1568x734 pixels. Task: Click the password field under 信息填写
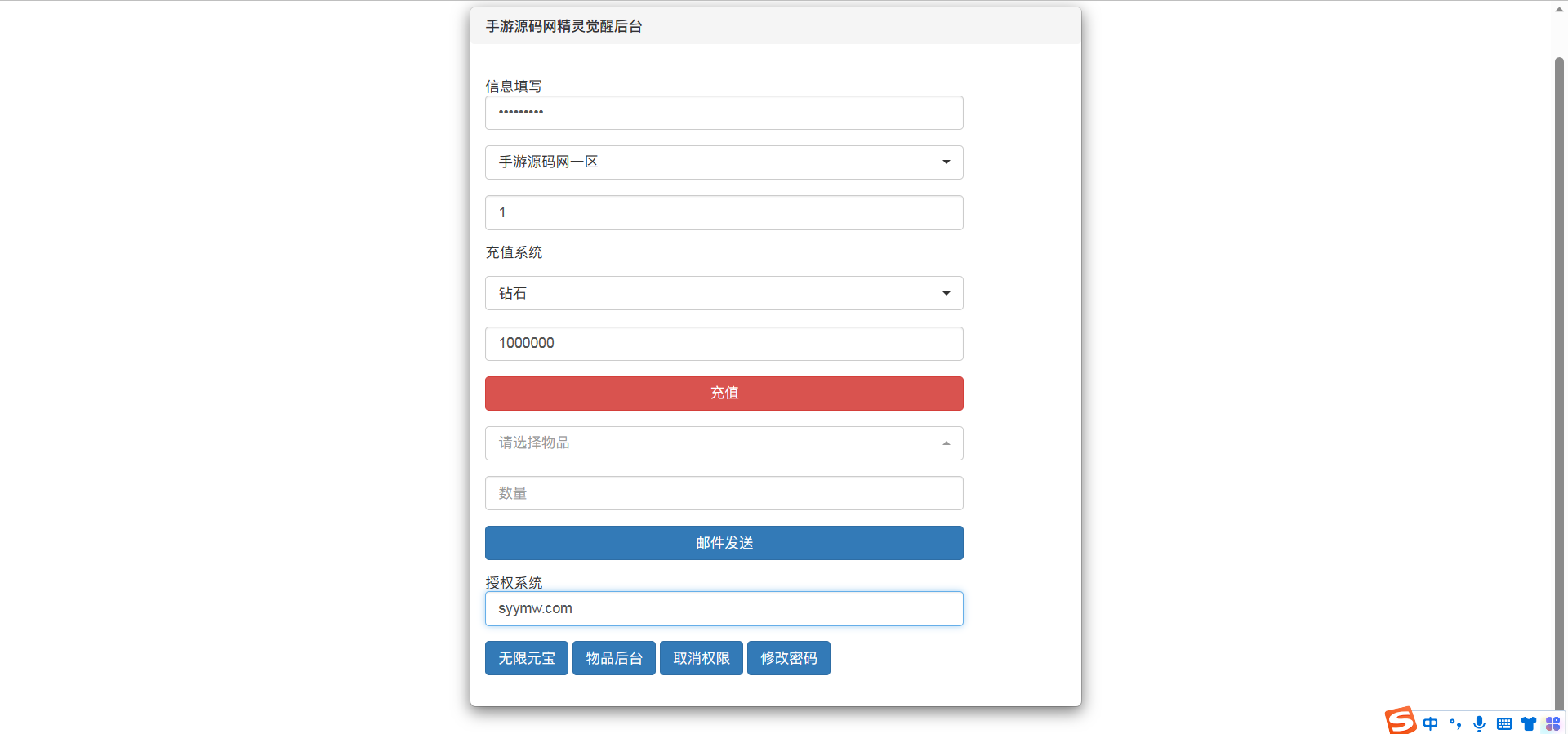724,113
